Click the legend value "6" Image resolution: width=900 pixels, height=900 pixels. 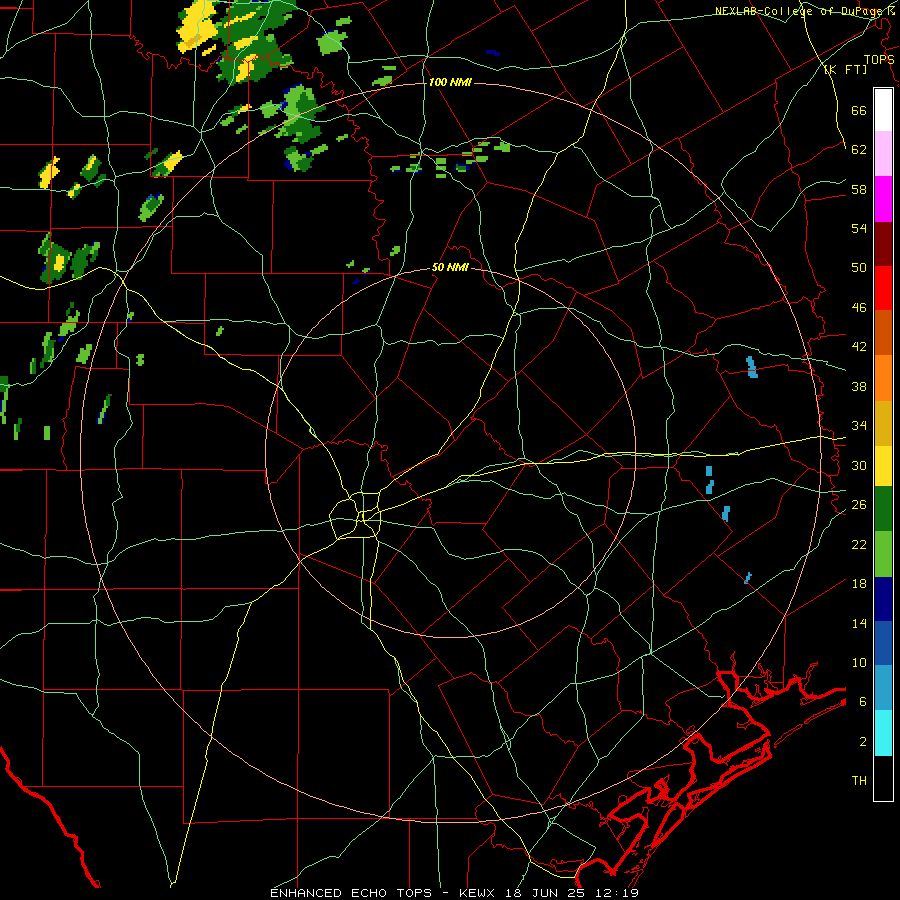862,702
